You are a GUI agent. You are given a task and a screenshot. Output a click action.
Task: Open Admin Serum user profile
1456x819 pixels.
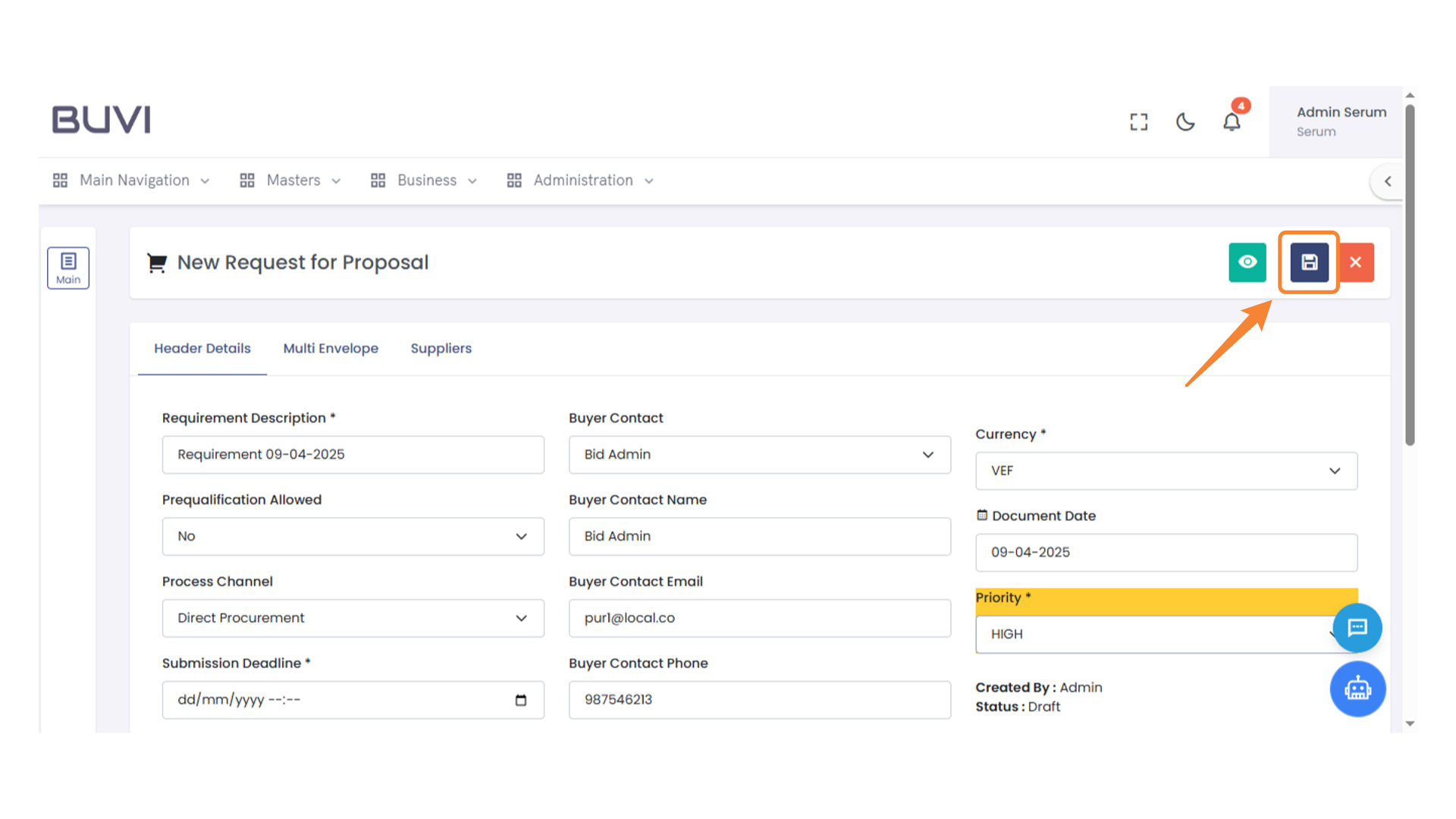point(1340,121)
